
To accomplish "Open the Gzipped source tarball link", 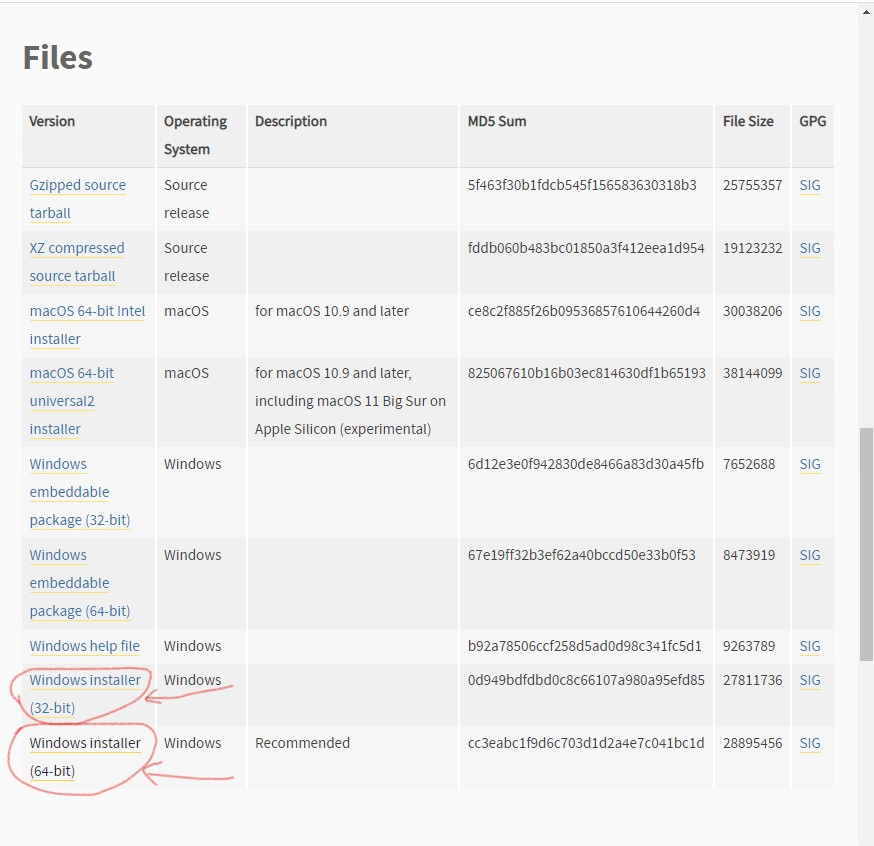I will pos(77,199).
